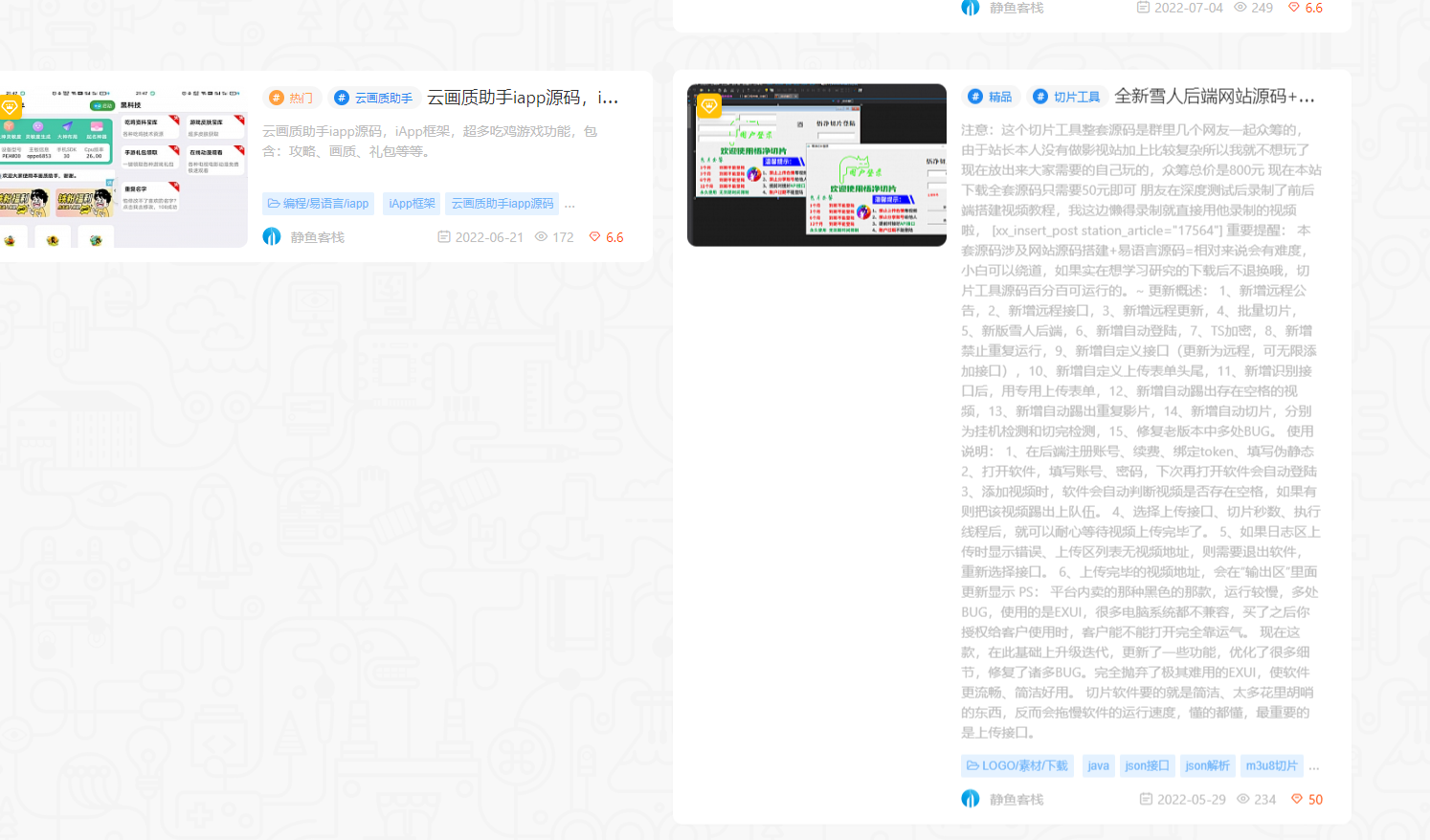Viewport: 1430px width, 840px height.
Task: Click the snowman tool screenshot thumbnail
Action: [816, 164]
